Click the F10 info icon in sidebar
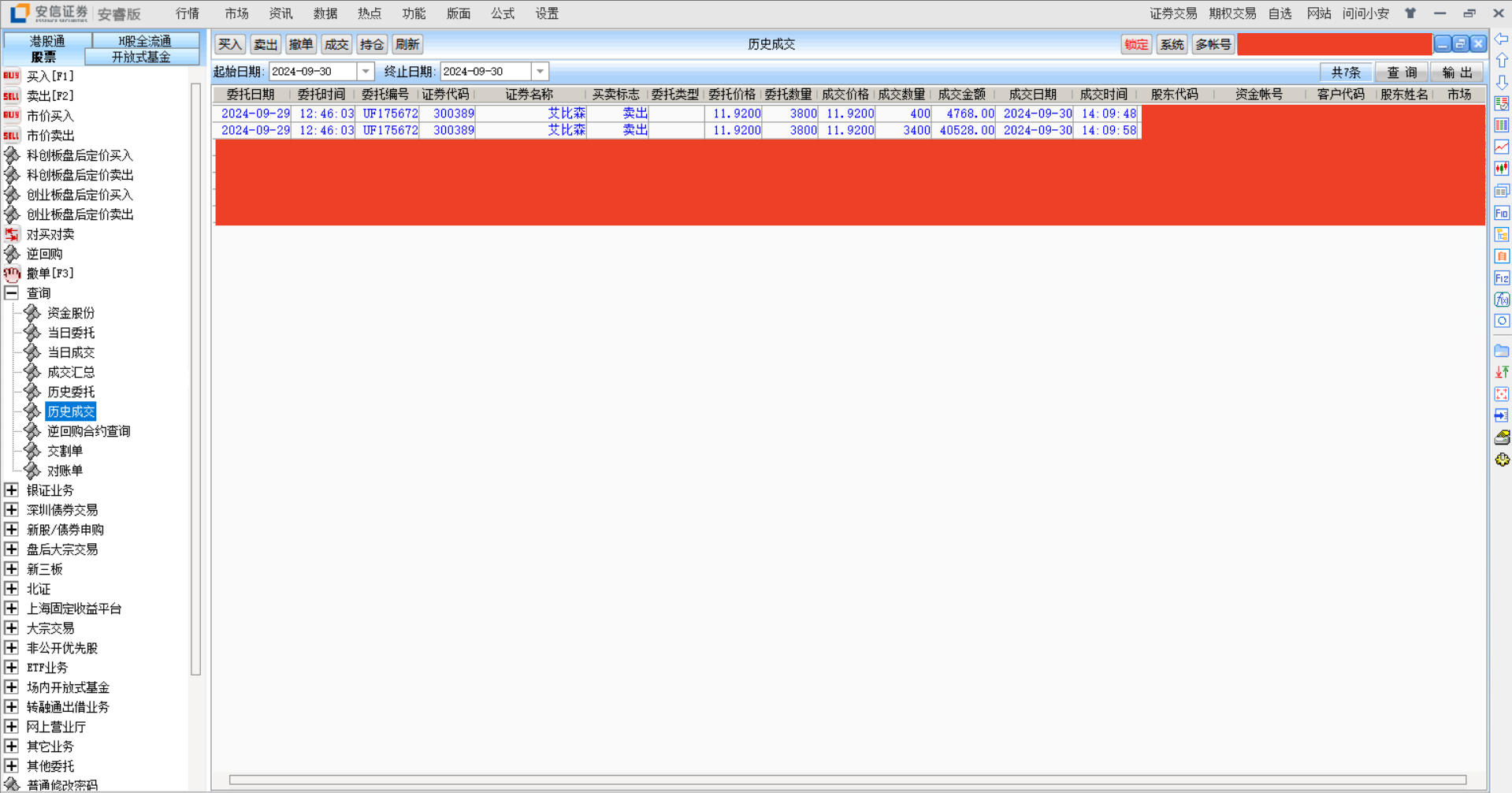 point(1502,213)
